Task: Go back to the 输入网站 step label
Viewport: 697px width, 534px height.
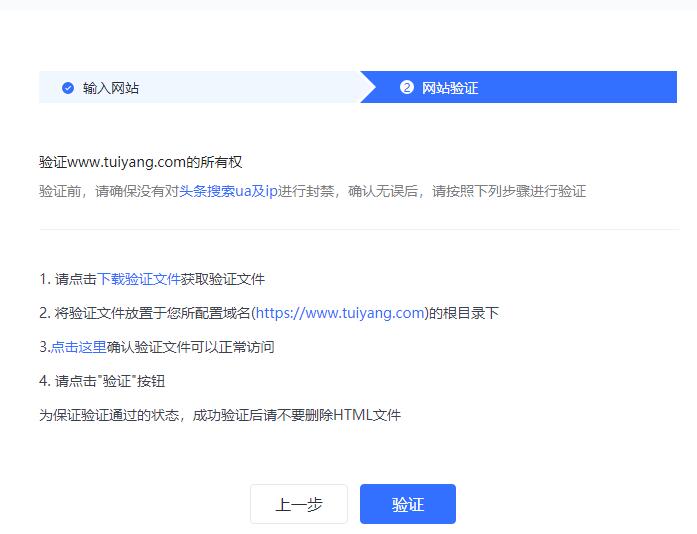Action: coord(111,88)
